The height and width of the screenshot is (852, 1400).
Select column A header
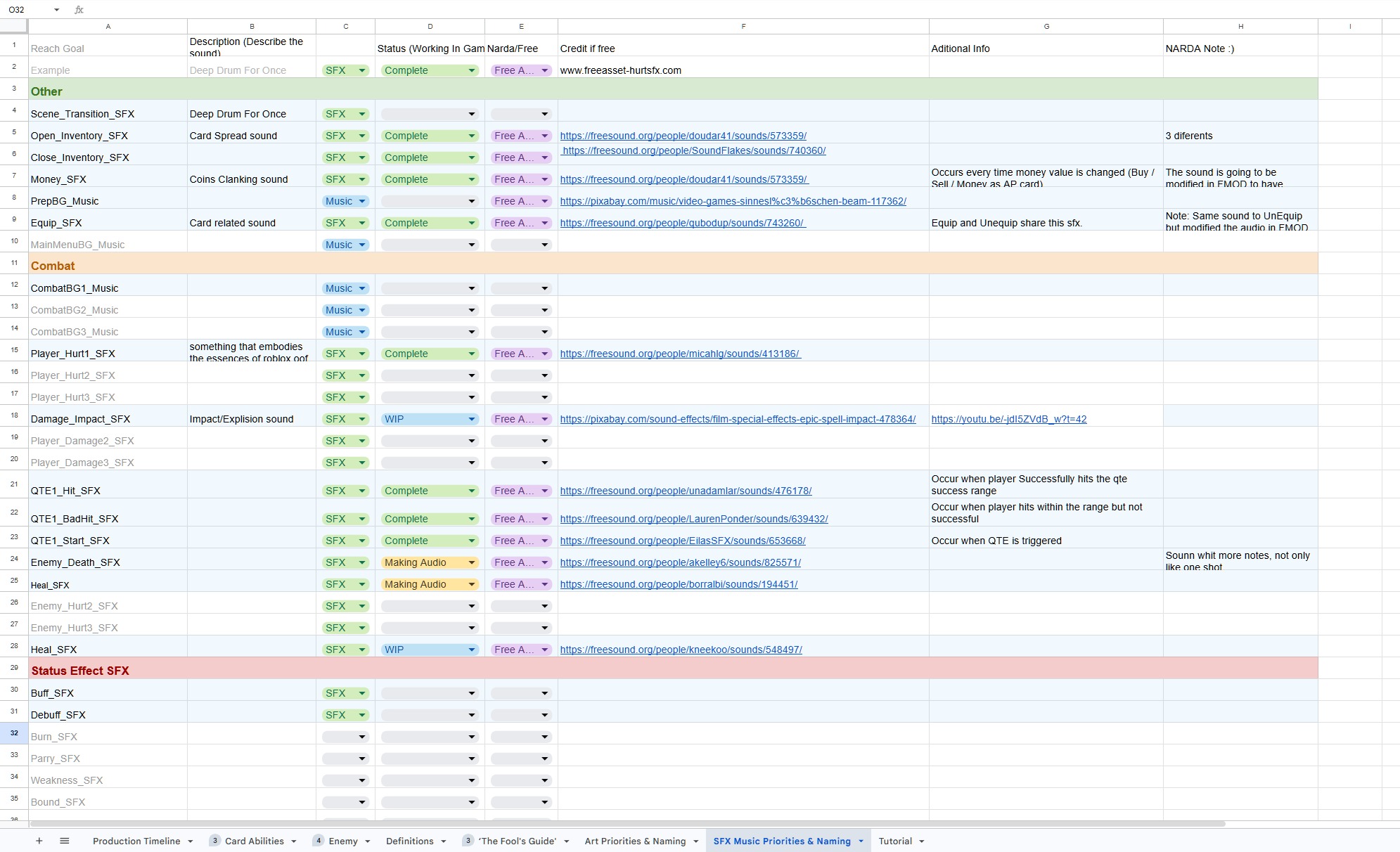[x=108, y=26]
